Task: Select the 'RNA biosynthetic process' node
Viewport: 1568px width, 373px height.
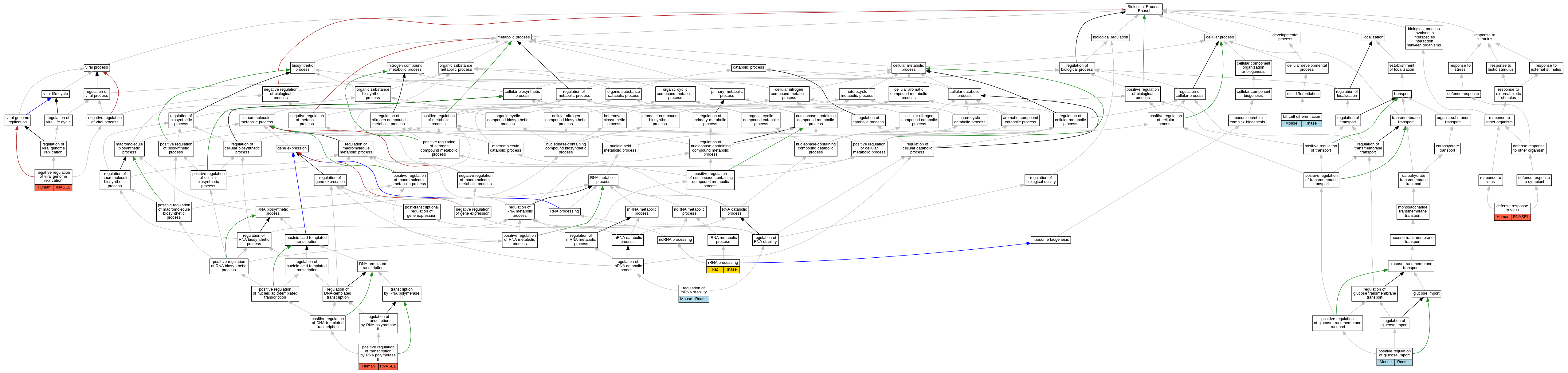Action: (273, 212)
